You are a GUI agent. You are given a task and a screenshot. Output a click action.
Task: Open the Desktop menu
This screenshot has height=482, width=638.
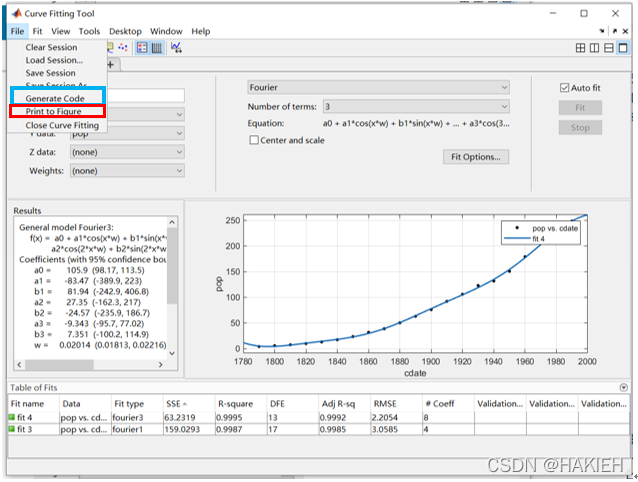click(x=125, y=31)
